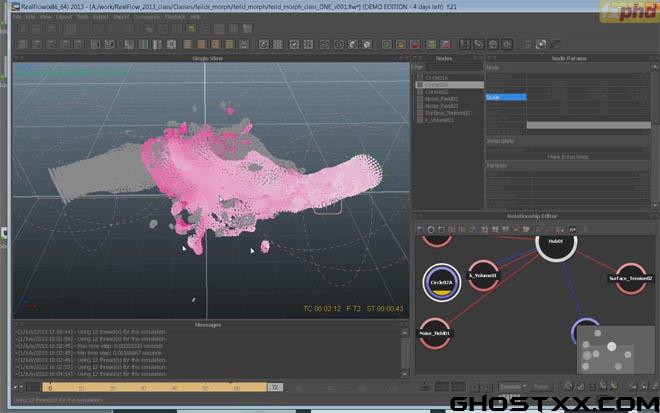The width and height of the screenshot is (660, 413).
Task: Click the circle icon in Relationship Editor toolbar
Action: 431,230
